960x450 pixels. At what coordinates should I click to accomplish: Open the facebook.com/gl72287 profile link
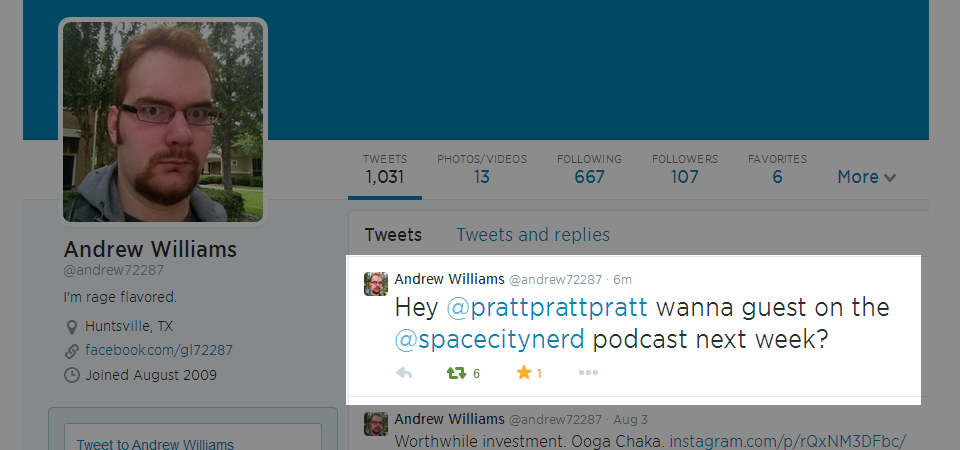pos(158,351)
